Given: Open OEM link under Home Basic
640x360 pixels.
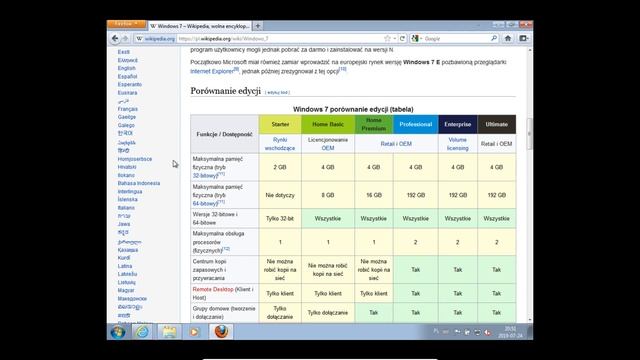Looking at the screenshot, I should (x=328, y=148).
